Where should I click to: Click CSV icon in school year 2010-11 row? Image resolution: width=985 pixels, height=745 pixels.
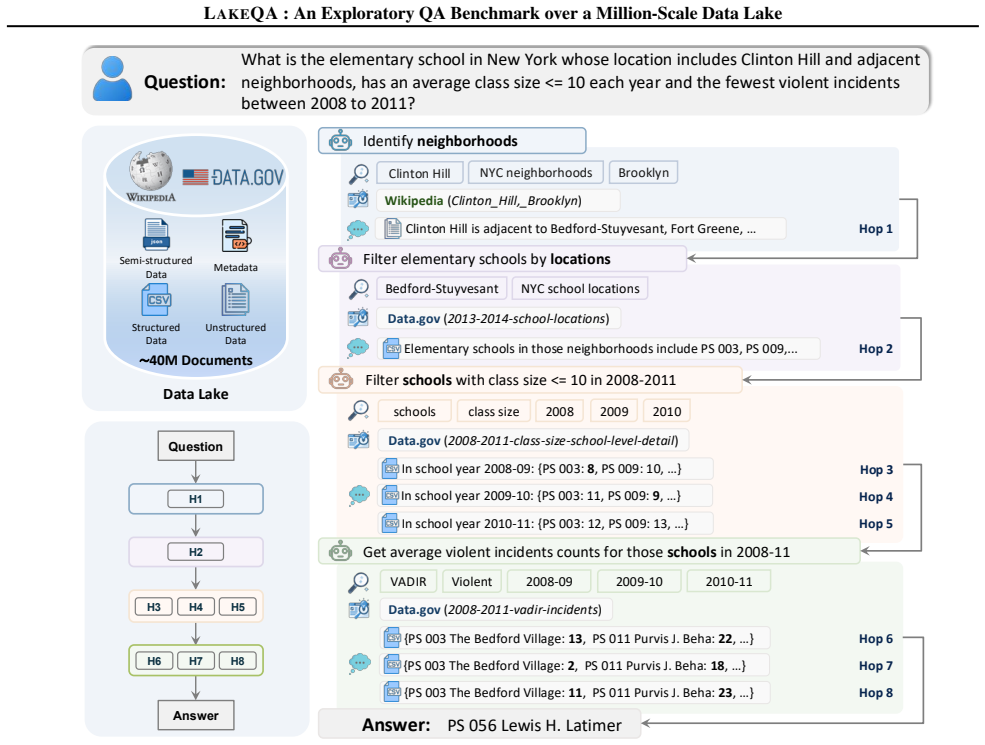tap(391, 523)
